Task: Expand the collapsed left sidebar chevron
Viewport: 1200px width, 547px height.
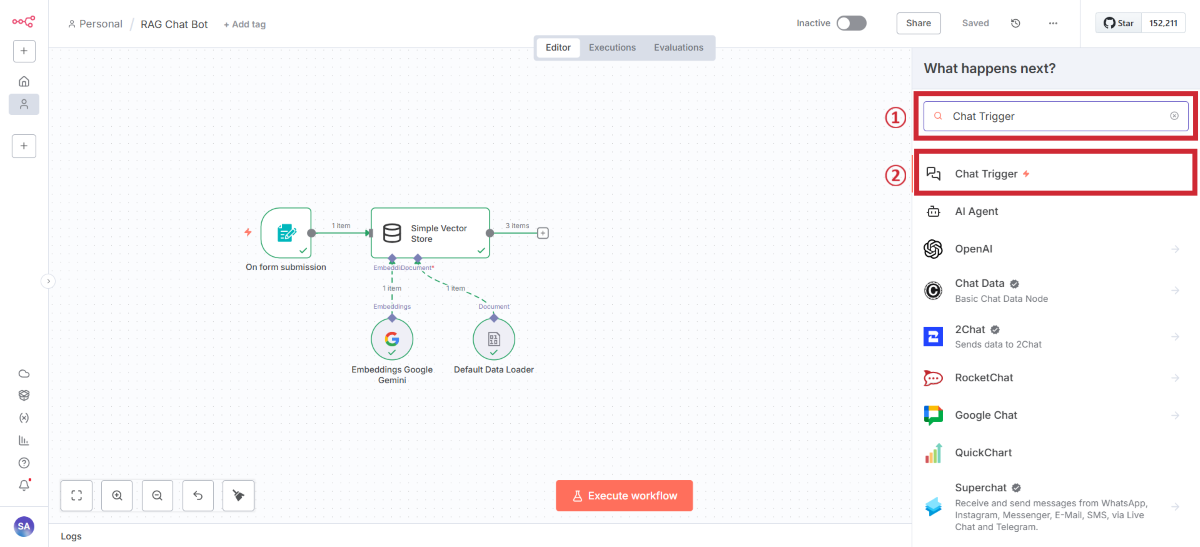Action: [47, 282]
